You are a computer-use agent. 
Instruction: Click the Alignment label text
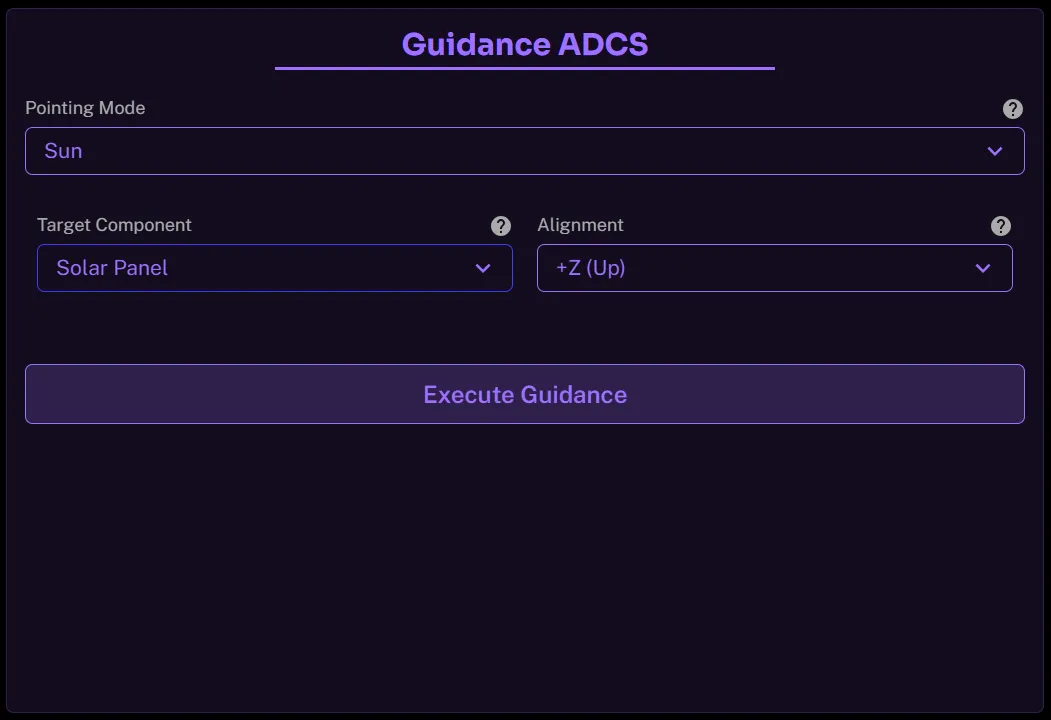coord(580,225)
